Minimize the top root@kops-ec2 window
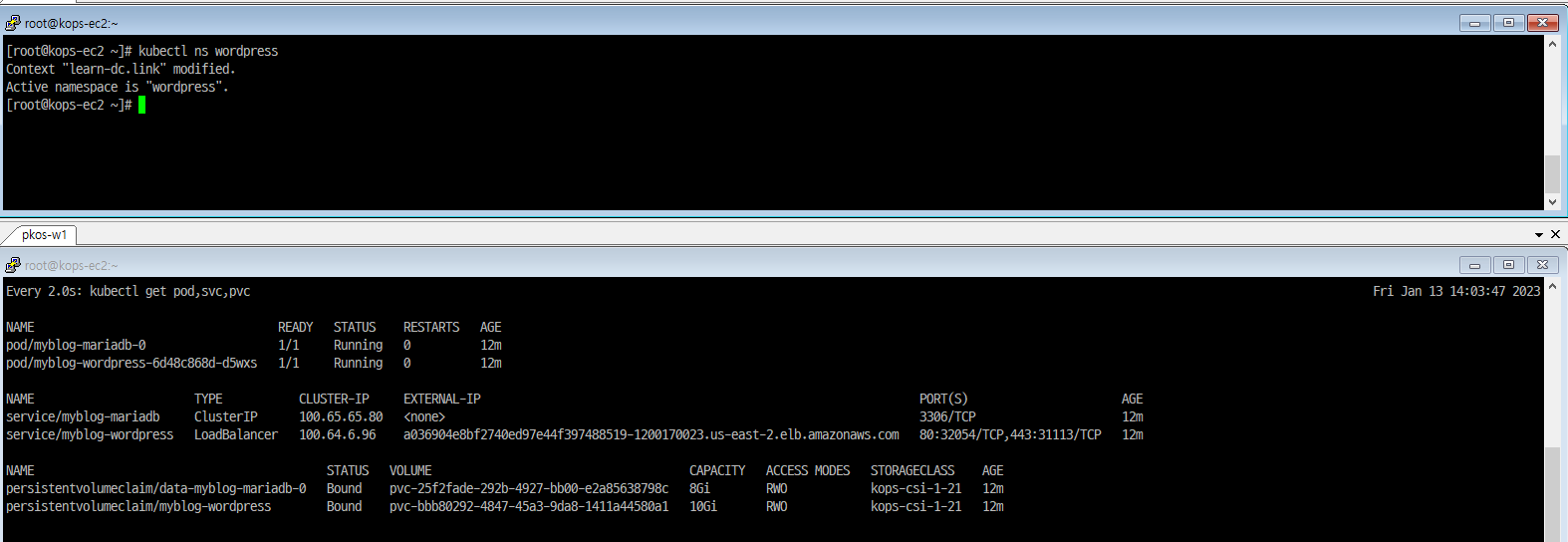The width and height of the screenshot is (1568, 542). (x=1474, y=23)
